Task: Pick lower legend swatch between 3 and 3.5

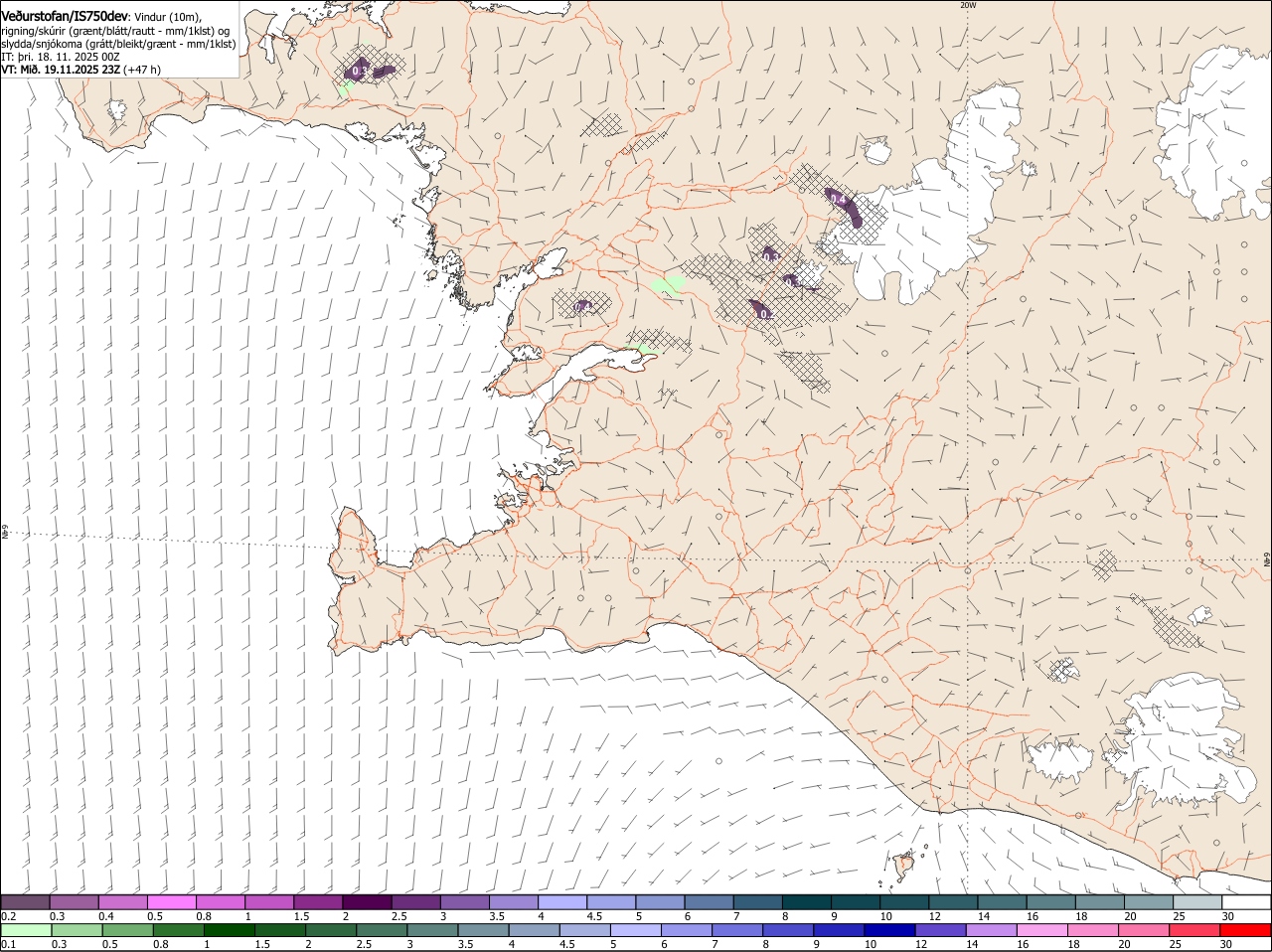Action: [x=431, y=930]
